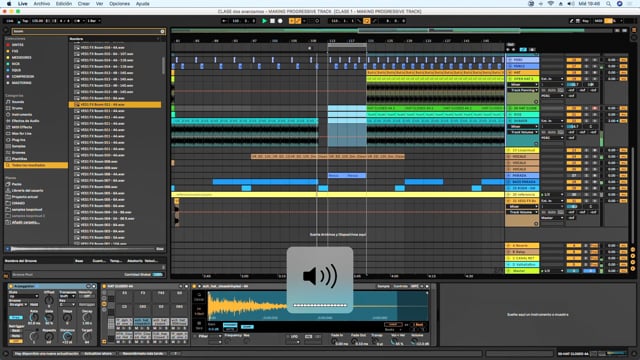Open Master output chooser on VEEC FX track
This screenshot has width=640, height=360.
552,218
